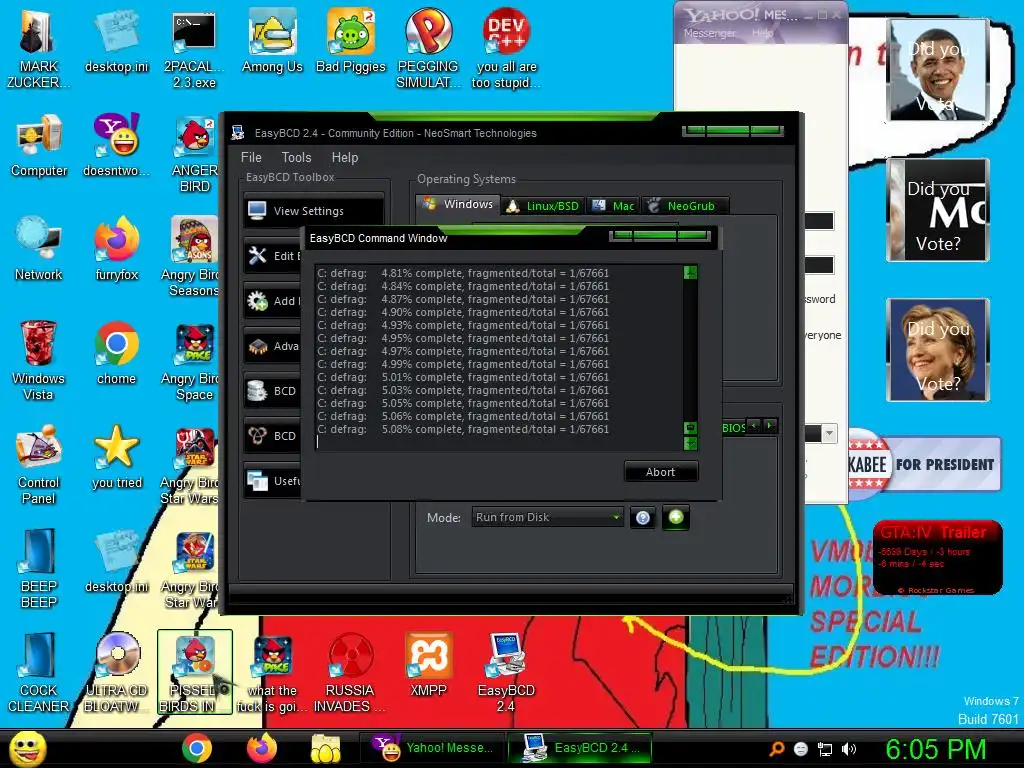
Task: Click the 5.08% complete defrag output line
Action: [x=463, y=429]
